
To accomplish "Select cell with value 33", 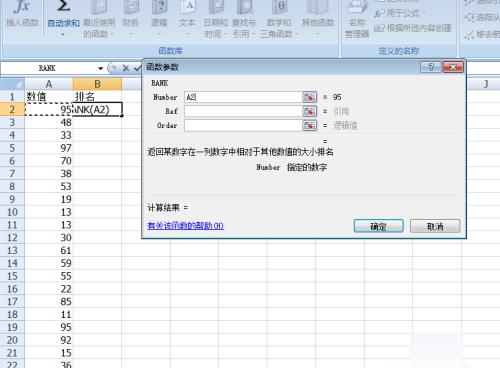I will point(49,135).
